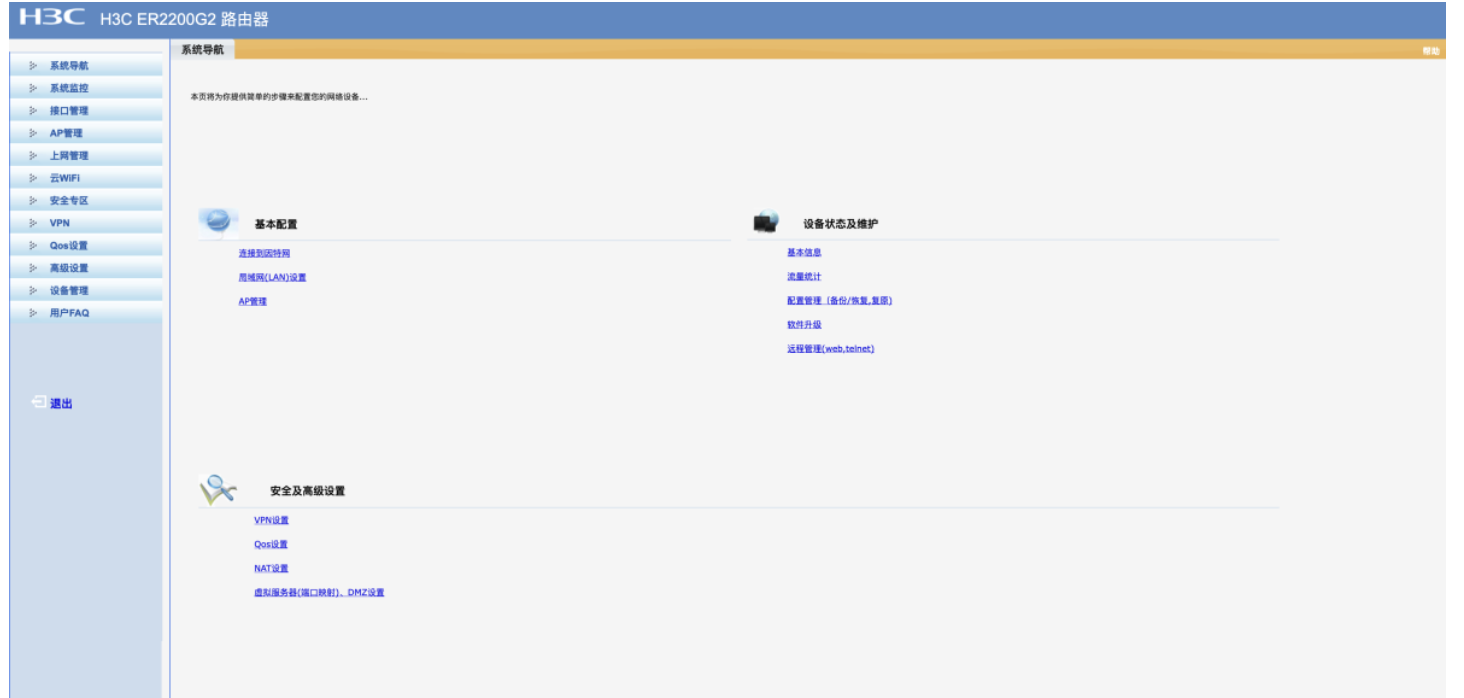1464x698 pixels.
Task: Expand the 系统监控 sidebar arrow
Action: [x=33, y=88]
